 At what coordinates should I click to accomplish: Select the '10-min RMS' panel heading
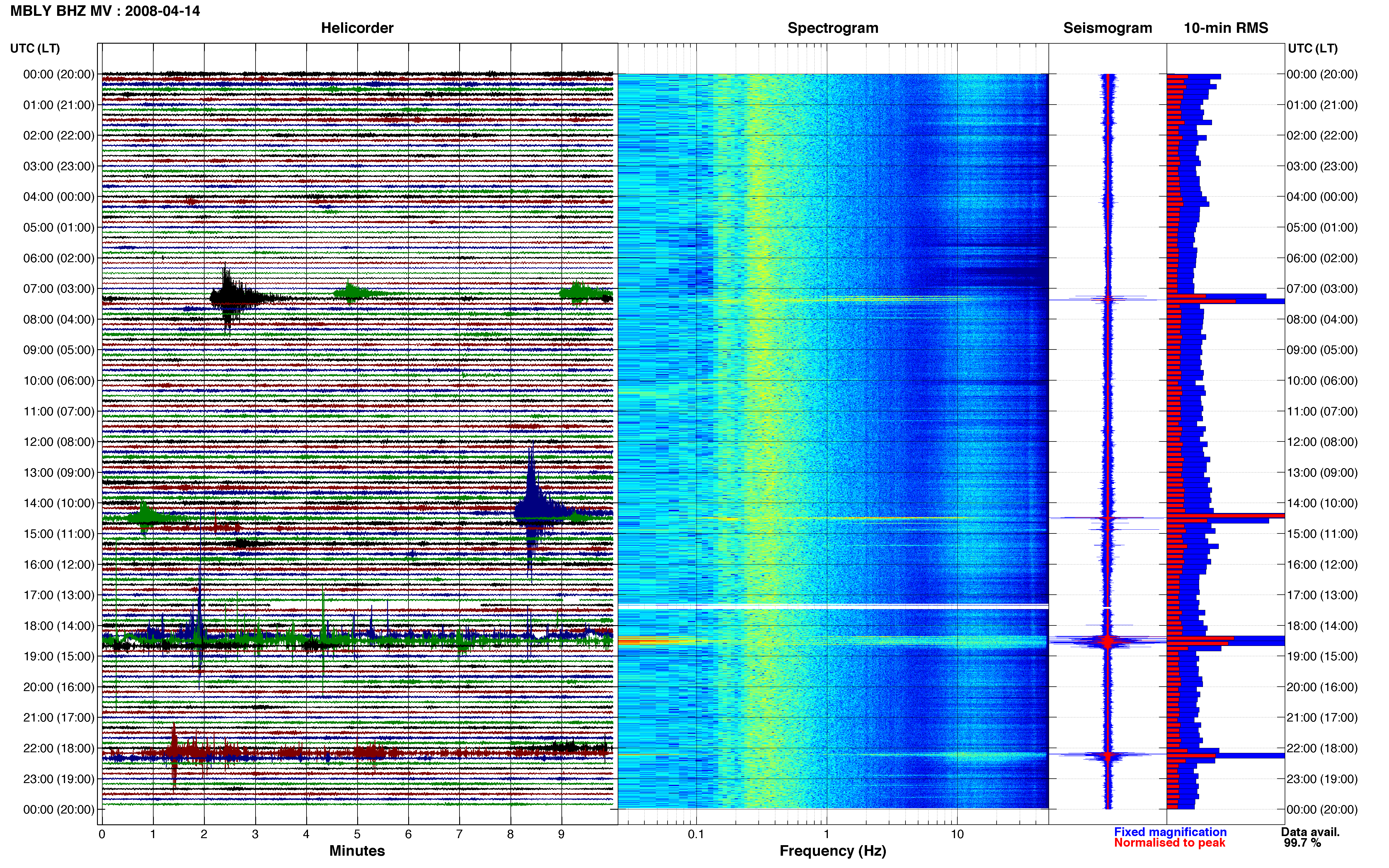click(x=1226, y=28)
